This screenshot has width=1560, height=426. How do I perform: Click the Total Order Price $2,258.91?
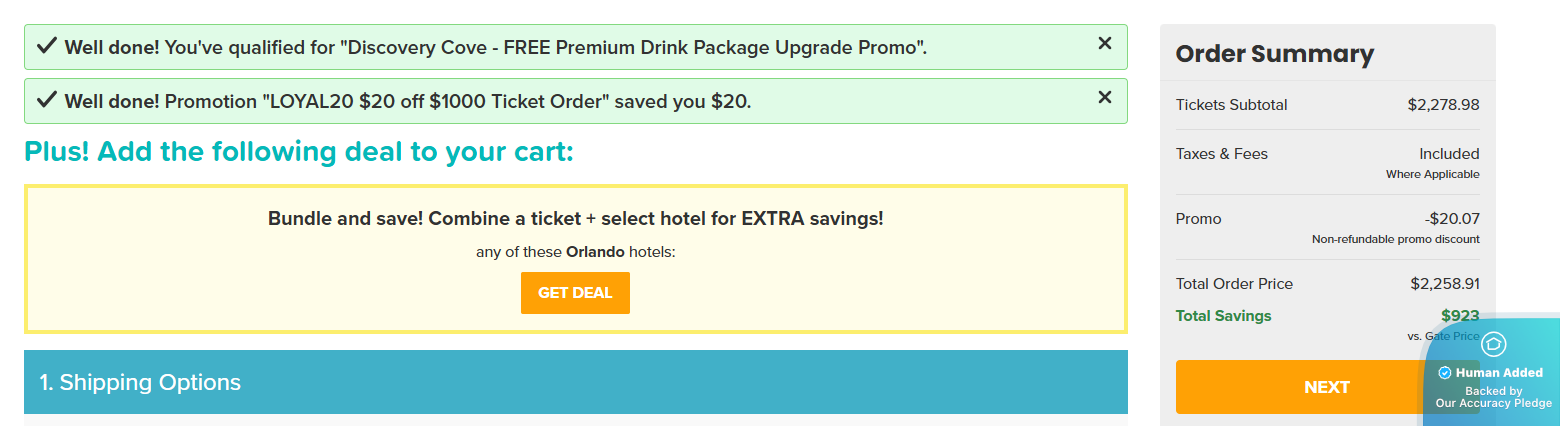pyautogui.click(x=1444, y=284)
